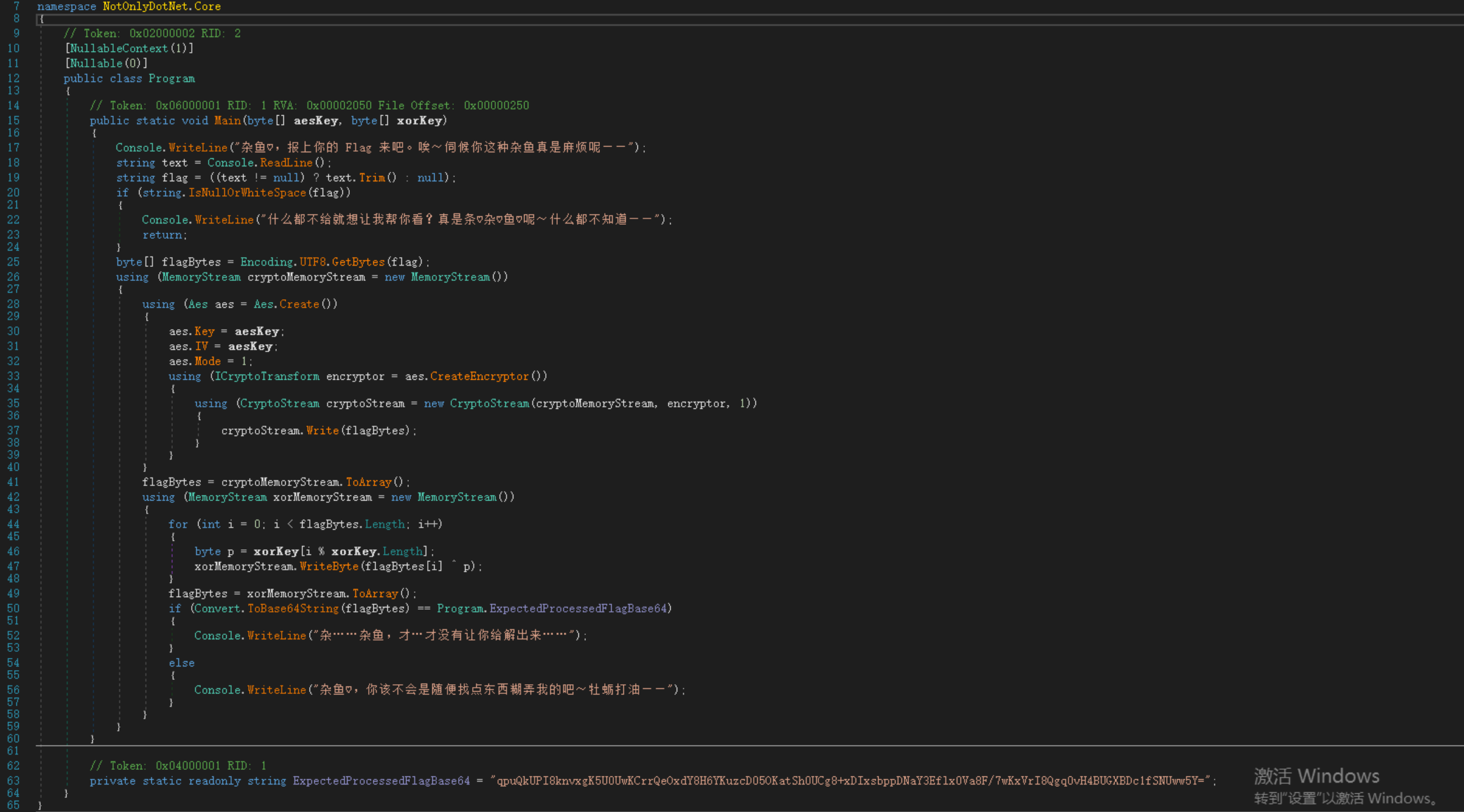
Task: Click the NotOnlyDotNet.Core namespace name
Action: pos(162,6)
